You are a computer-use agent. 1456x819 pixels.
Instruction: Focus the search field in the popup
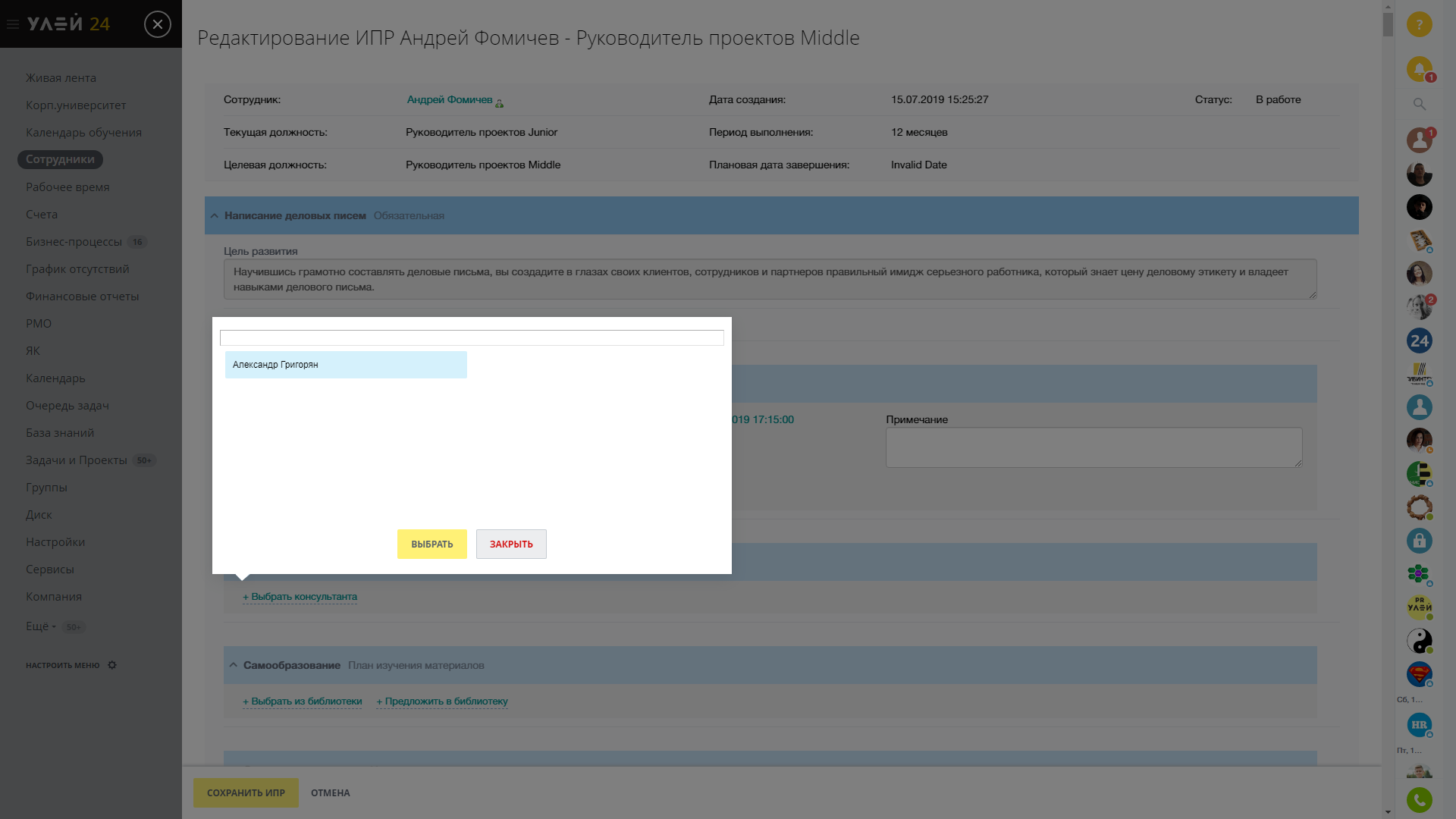pyautogui.click(x=472, y=337)
